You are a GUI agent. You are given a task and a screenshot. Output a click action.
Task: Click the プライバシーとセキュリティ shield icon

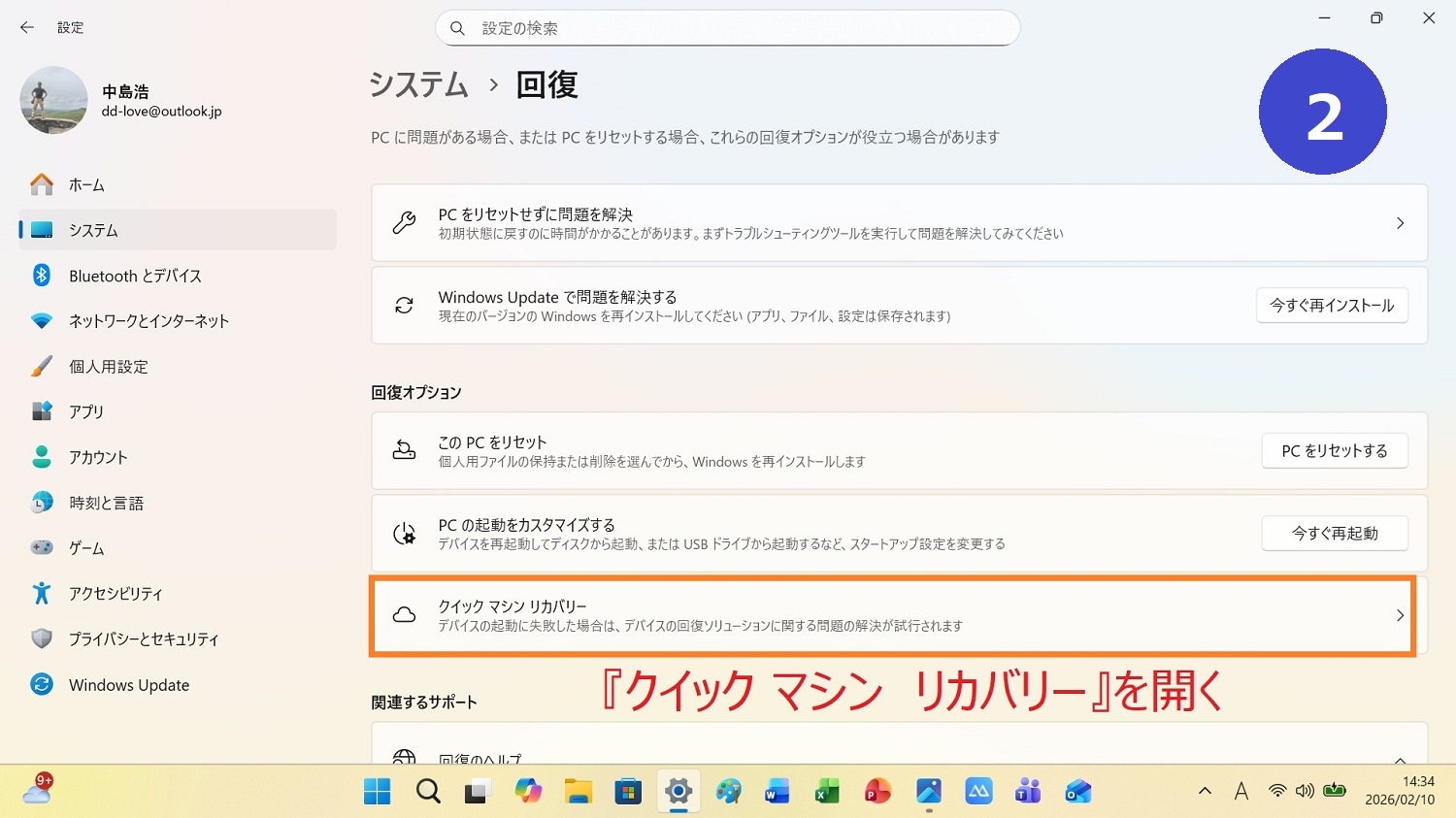click(42, 639)
